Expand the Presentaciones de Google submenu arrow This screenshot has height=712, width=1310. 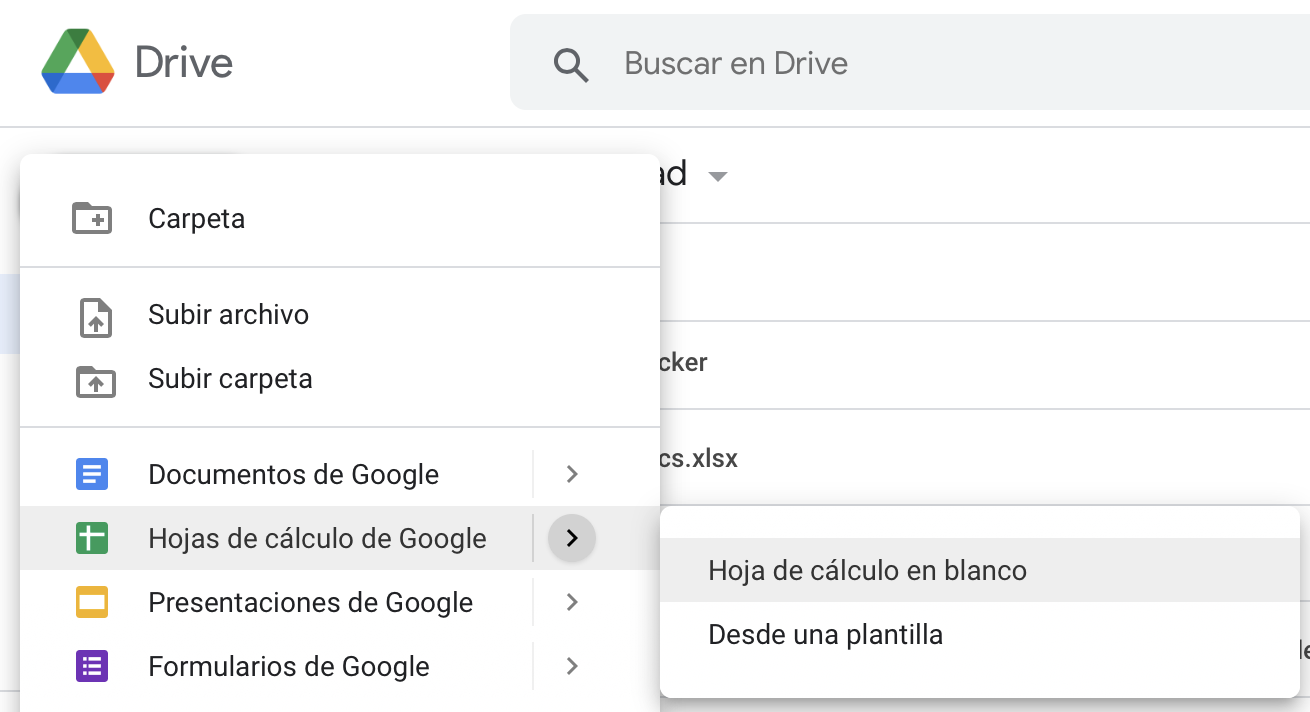coord(572,602)
